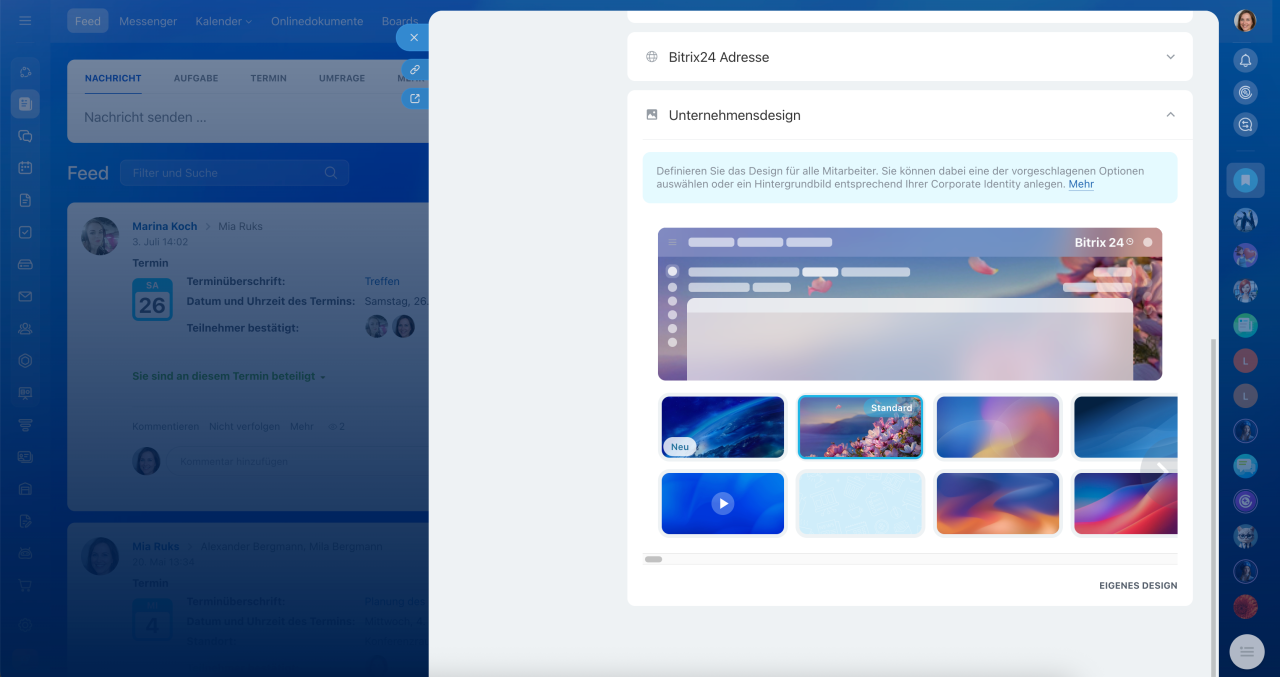Open user profile avatar at top right
Image resolution: width=1280 pixels, height=677 pixels.
1245,21
